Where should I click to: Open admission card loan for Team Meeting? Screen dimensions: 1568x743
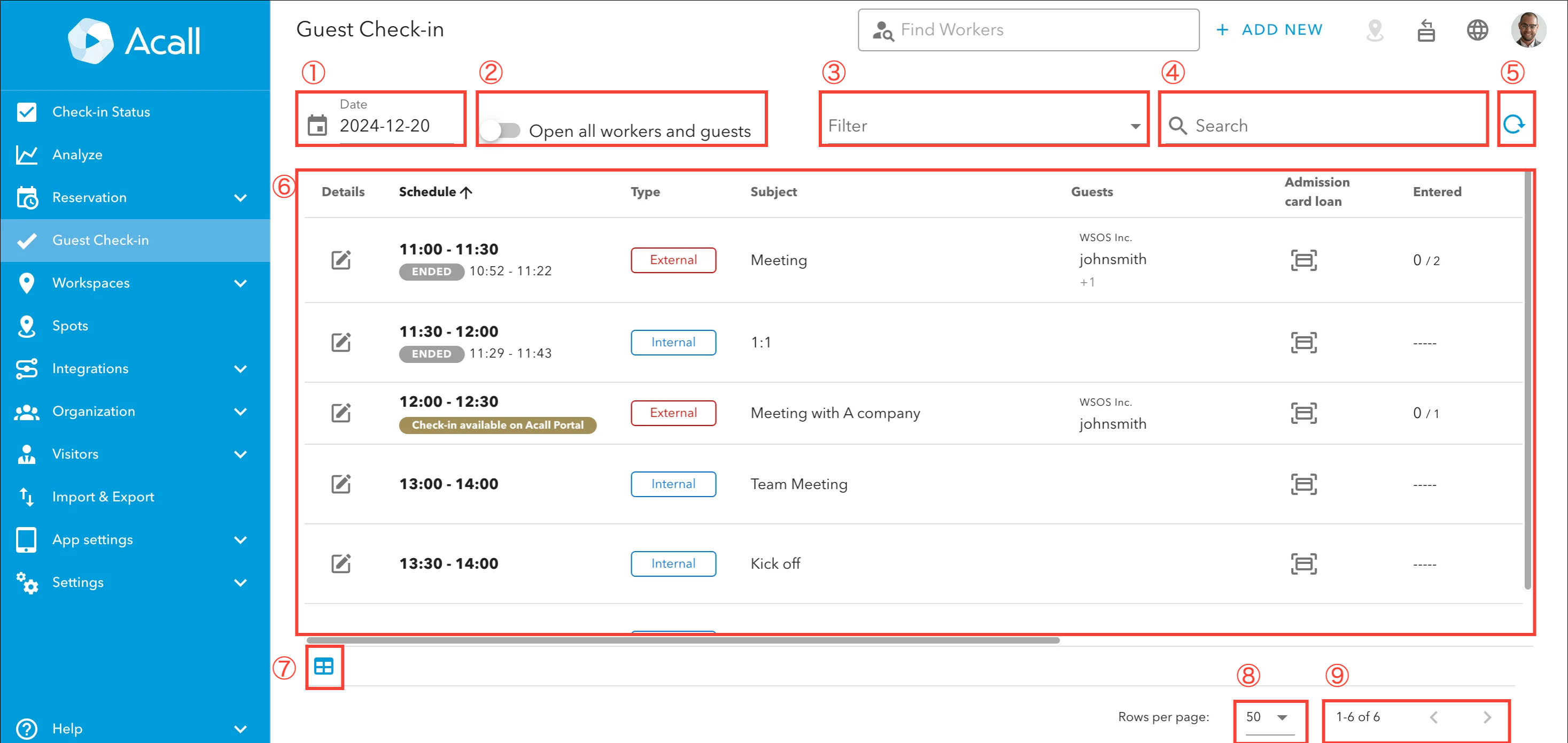tap(1303, 484)
